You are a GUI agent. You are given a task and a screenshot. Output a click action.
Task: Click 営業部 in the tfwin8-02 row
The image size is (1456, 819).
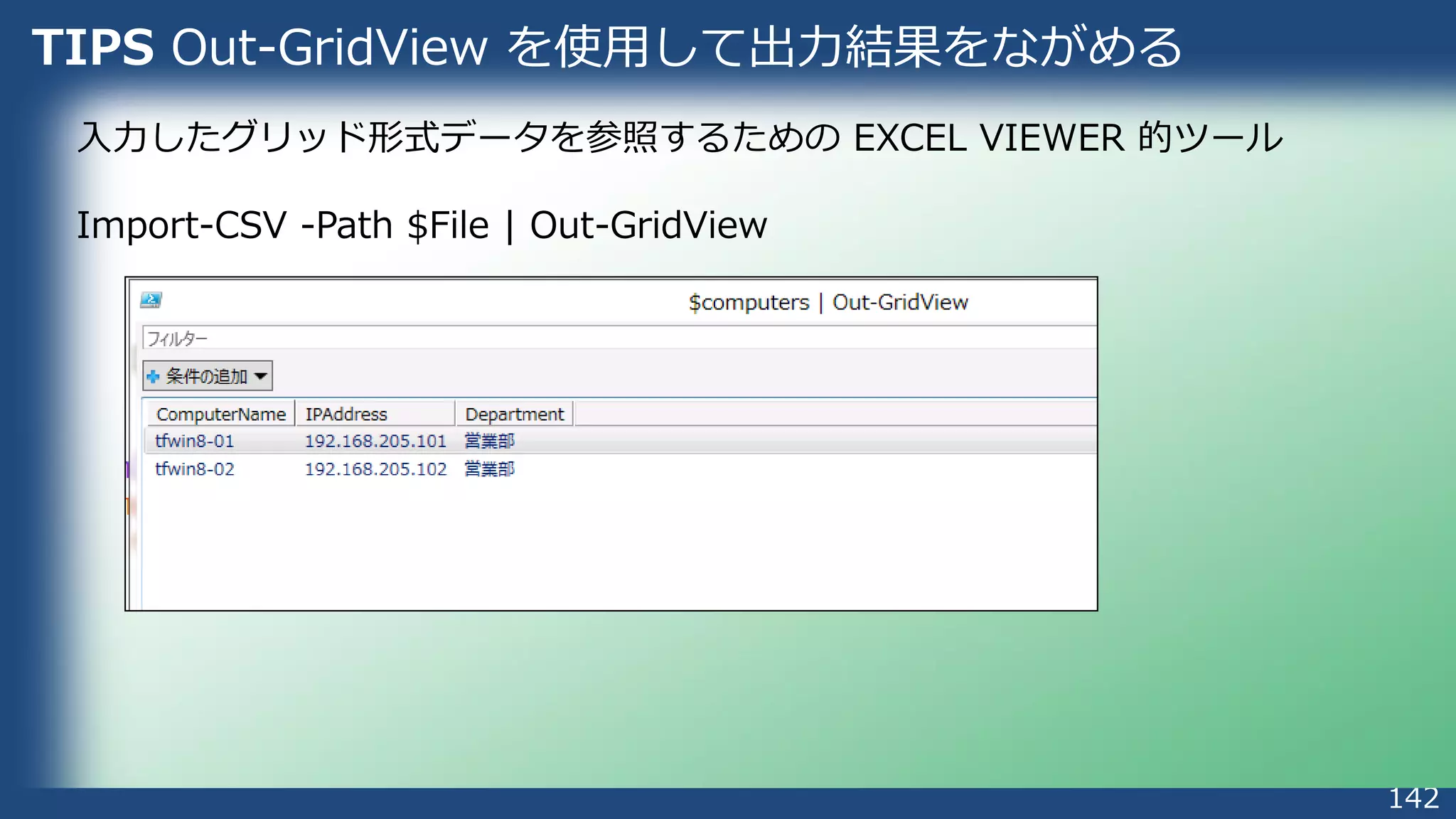tap(489, 469)
